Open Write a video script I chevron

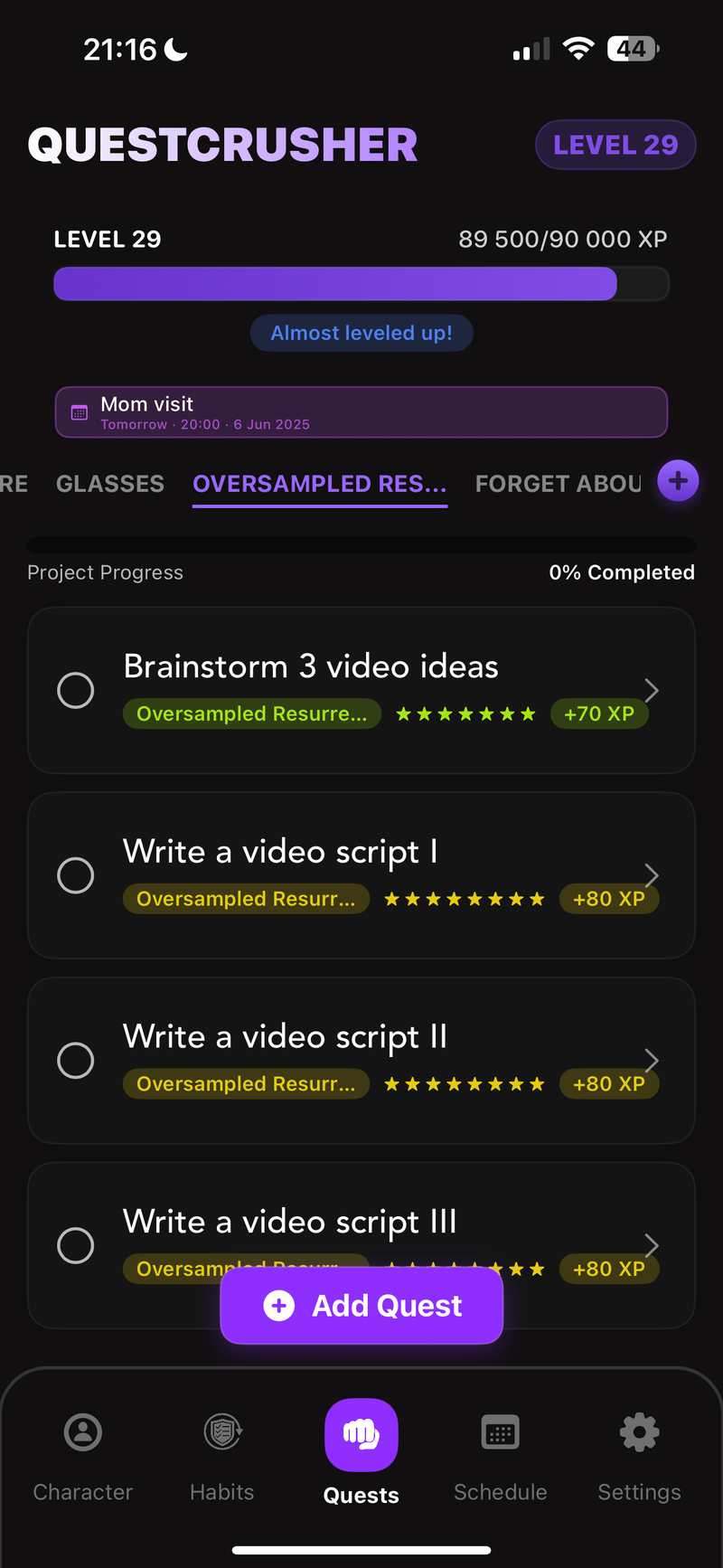(x=652, y=874)
